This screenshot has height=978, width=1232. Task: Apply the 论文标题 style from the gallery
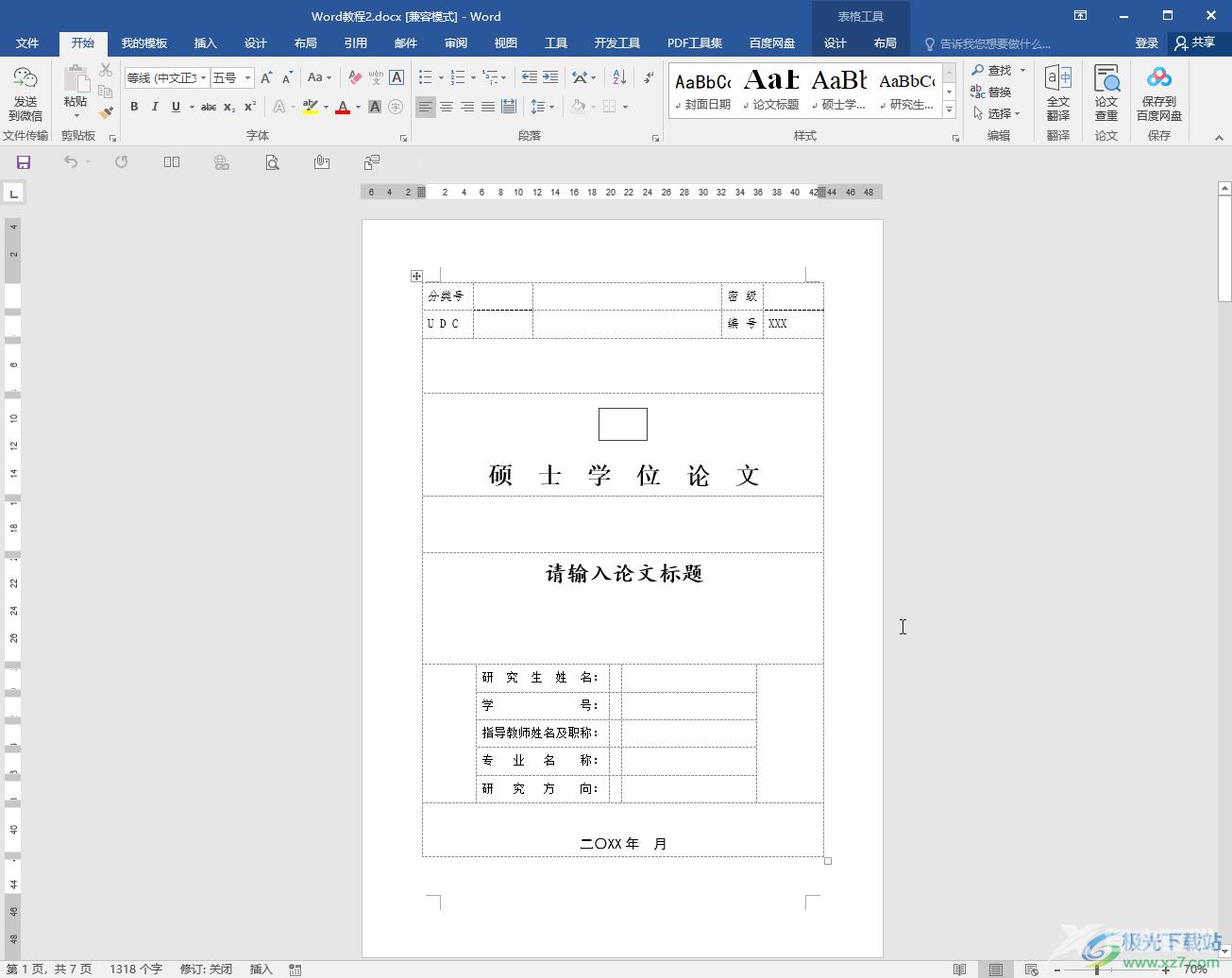point(771,91)
